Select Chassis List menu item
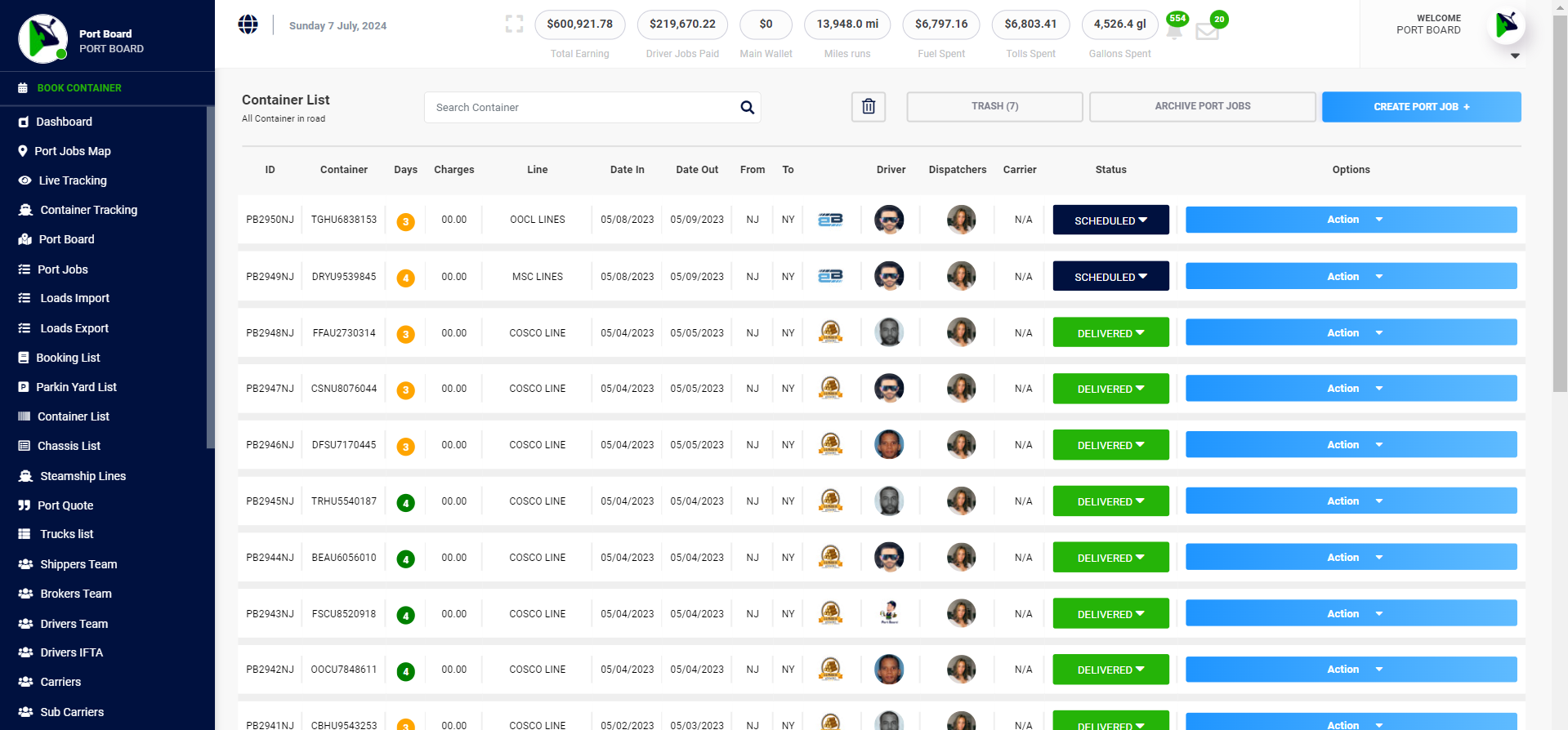 pyautogui.click(x=69, y=446)
